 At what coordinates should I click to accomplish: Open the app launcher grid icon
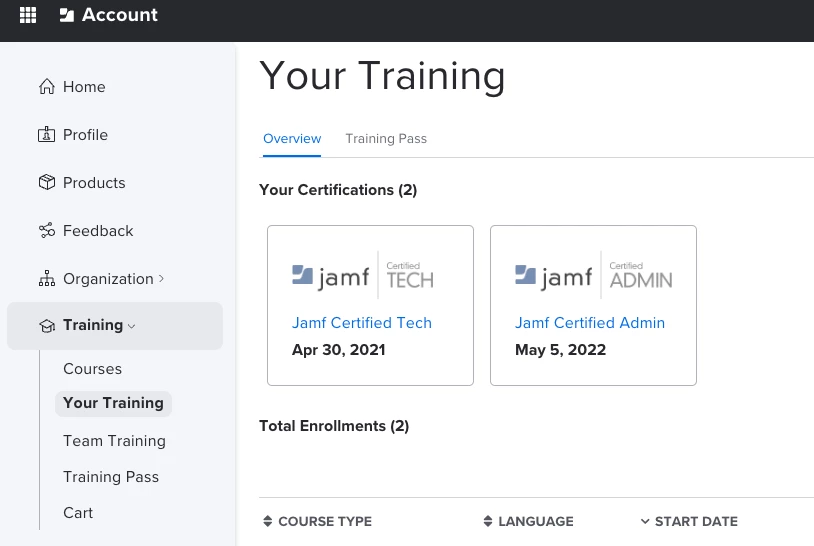tap(28, 15)
